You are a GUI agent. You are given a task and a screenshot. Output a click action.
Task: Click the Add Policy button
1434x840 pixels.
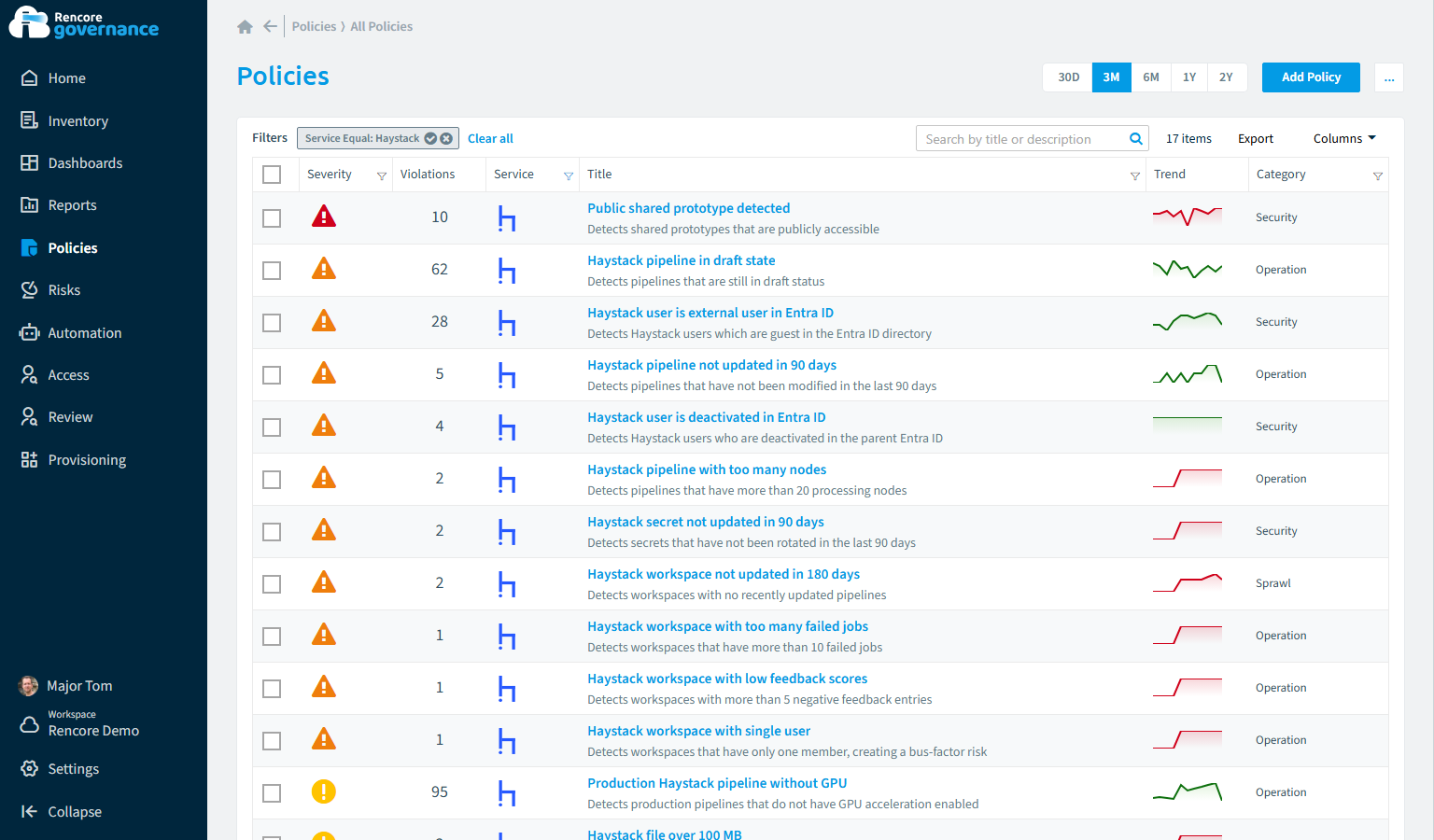coord(1311,77)
